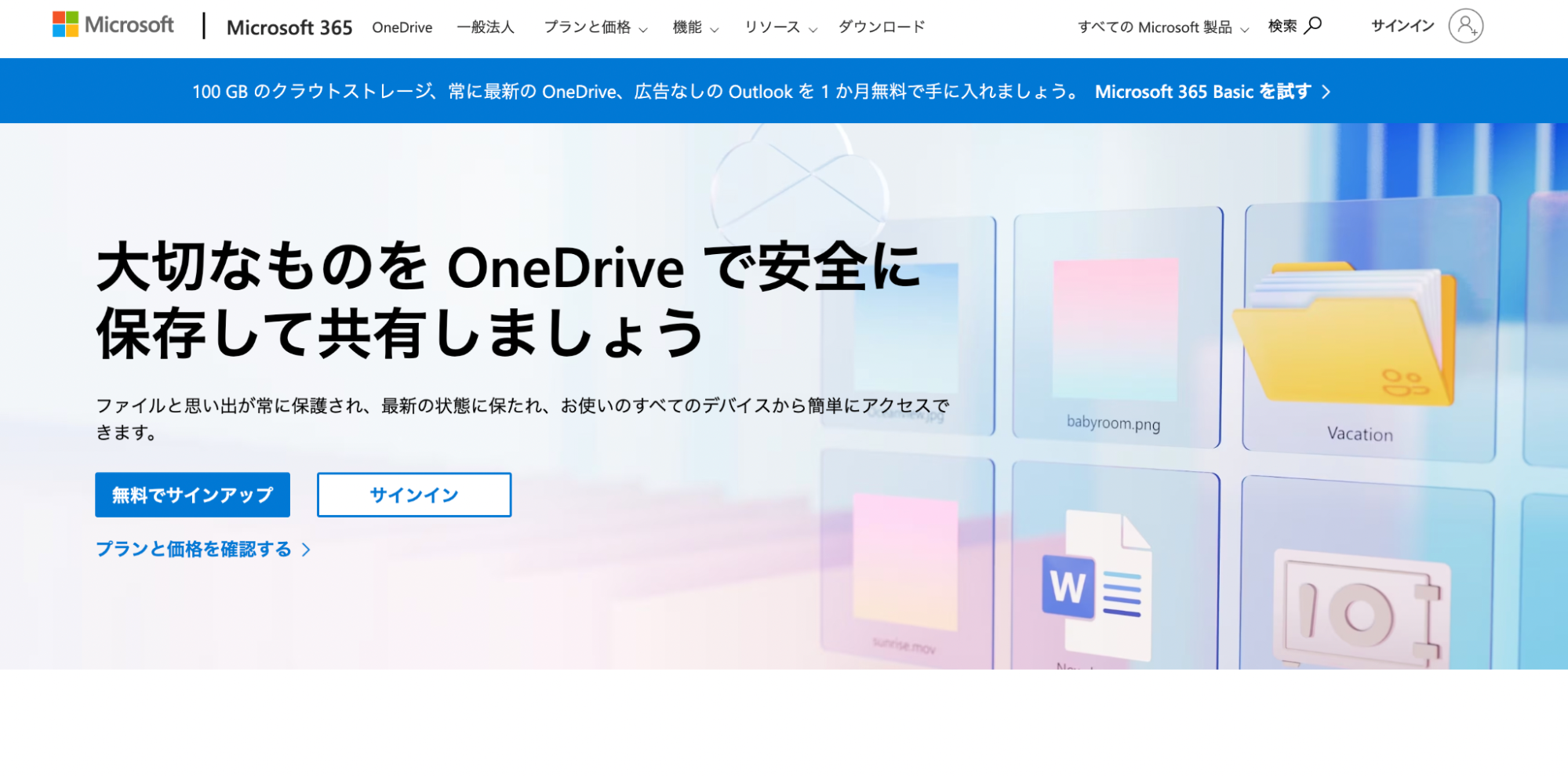This screenshot has height=777, width=1568.
Task: Switch to the 一般法人 nav item
Action: pos(486,27)
